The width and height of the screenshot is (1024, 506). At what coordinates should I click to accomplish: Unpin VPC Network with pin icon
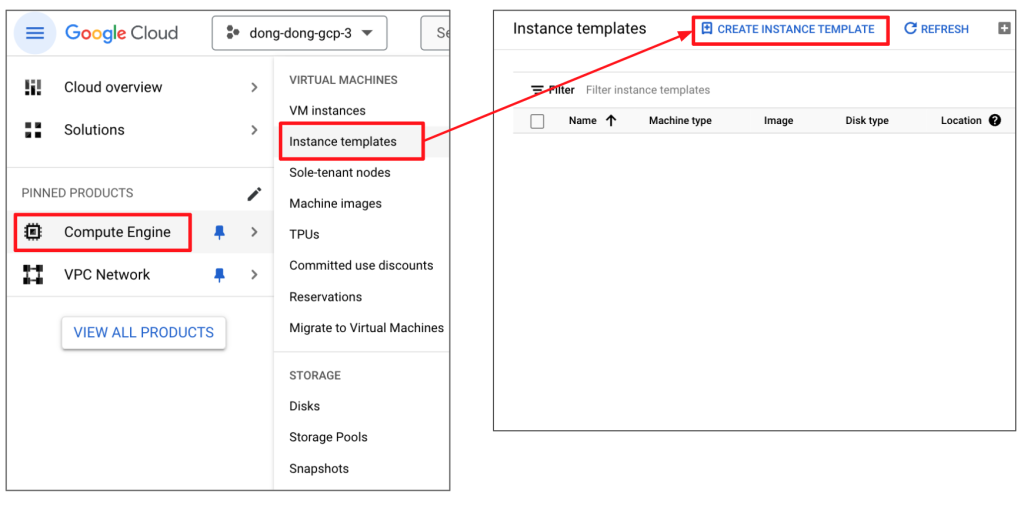click(219, 276)
